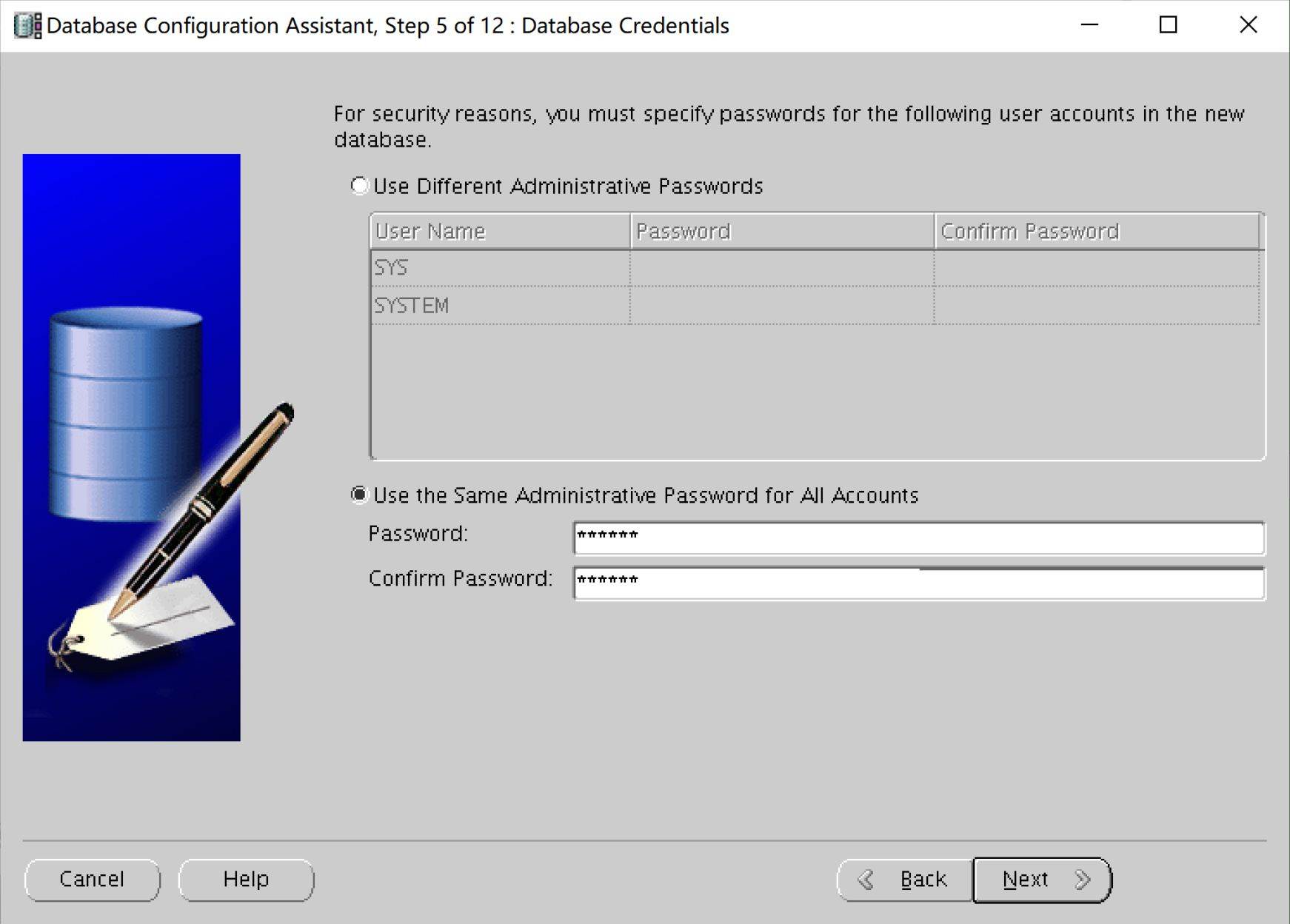This screenshot has width=1290, height=924.
Task: Select the SYSTEM user row
Action: [815, 305]
